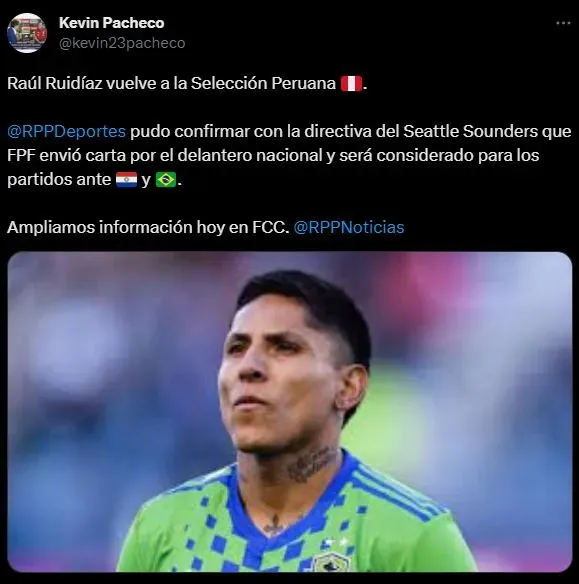Follow the @RPPDeportes mention link
The height and width of the screenshot is (584, 579).
[x=67, y=131]
